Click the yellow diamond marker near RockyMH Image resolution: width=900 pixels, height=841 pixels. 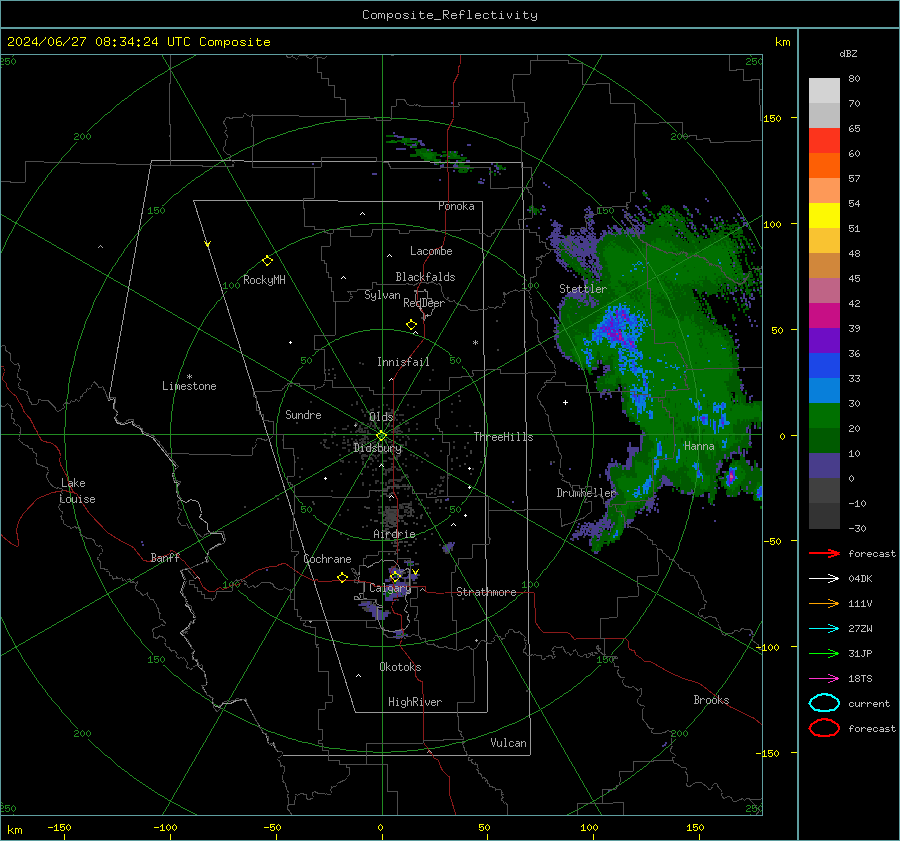pos(267,261)
